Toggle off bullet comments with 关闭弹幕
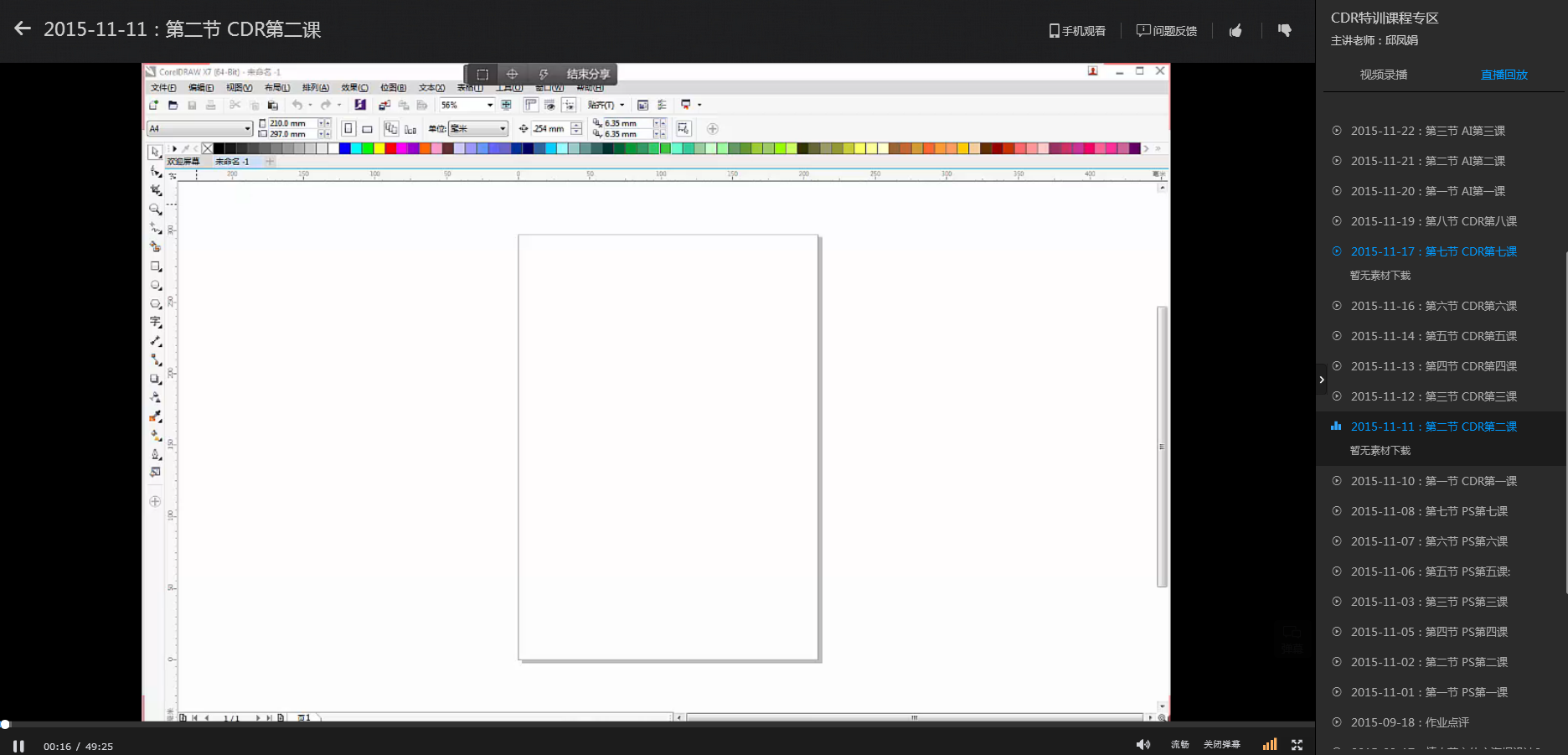This screenshot has height=755, width=1568. point(1221,745)
